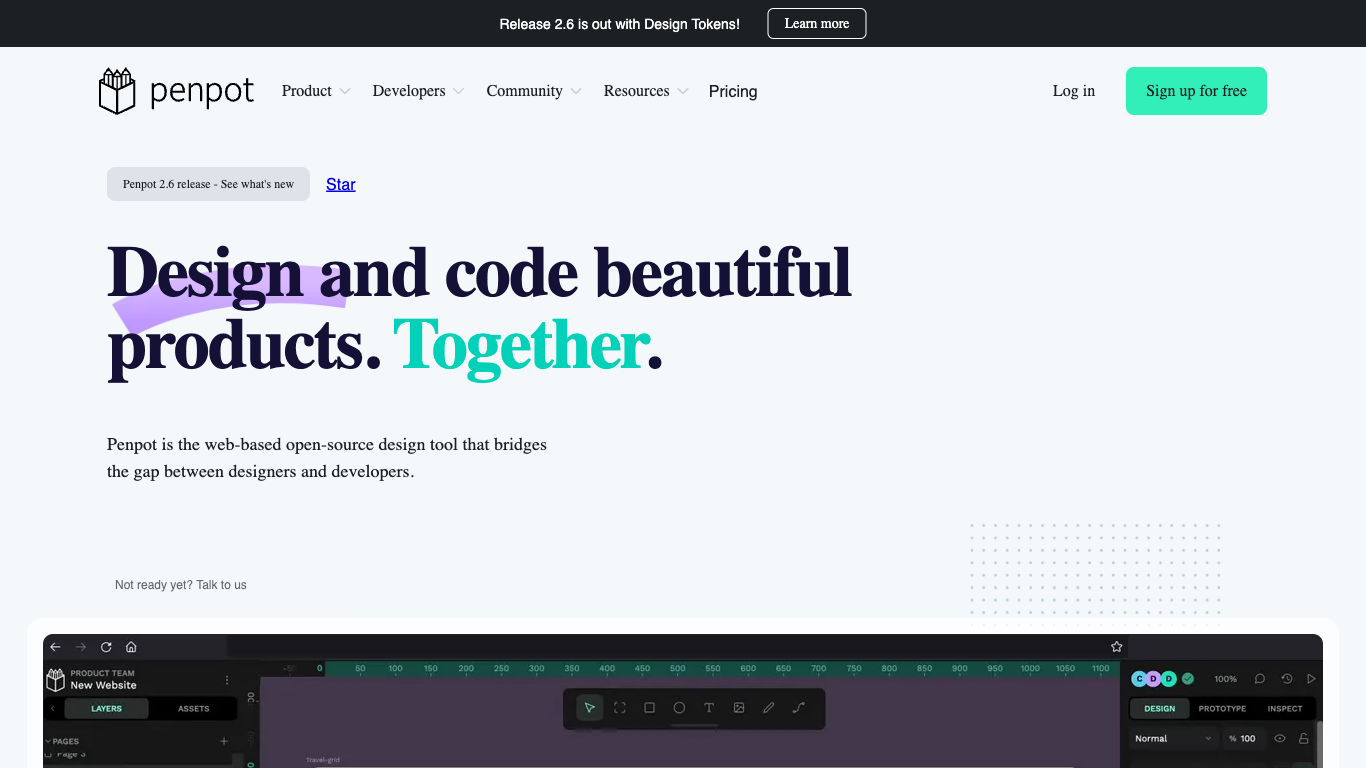Select the Text tool

pos(709,708)
